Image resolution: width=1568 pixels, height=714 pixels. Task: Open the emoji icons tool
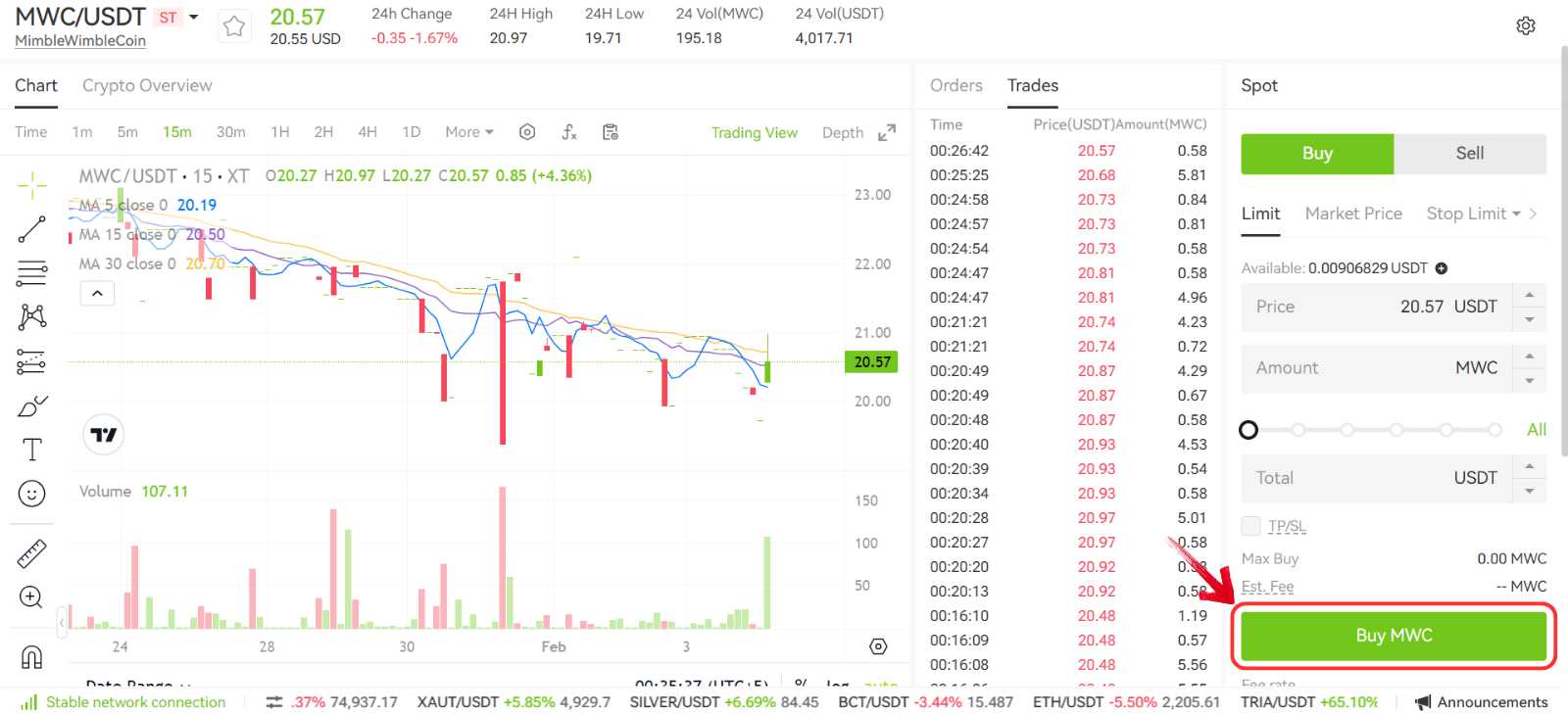[31, 494]
